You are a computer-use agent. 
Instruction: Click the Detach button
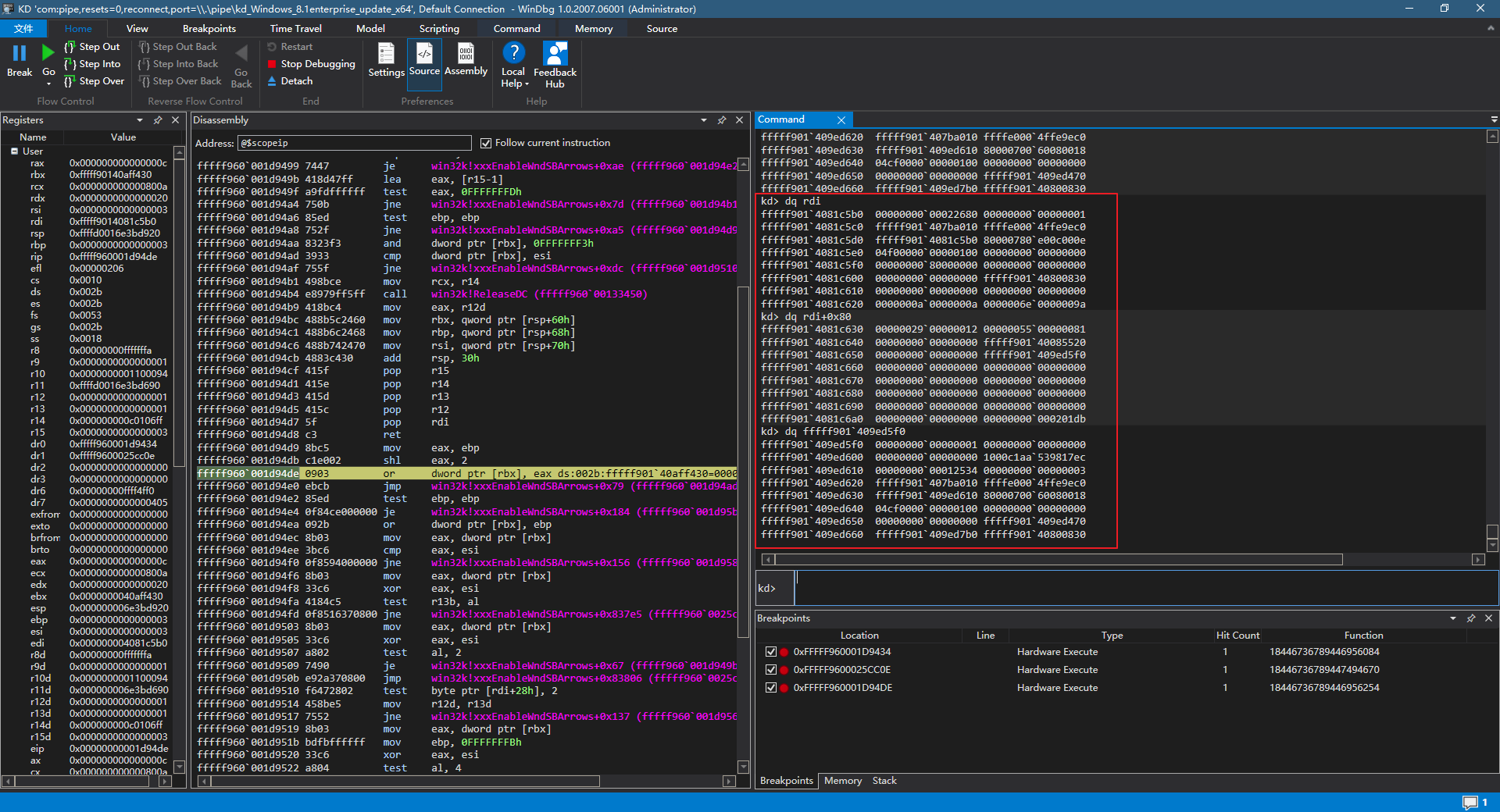[296, 81]
